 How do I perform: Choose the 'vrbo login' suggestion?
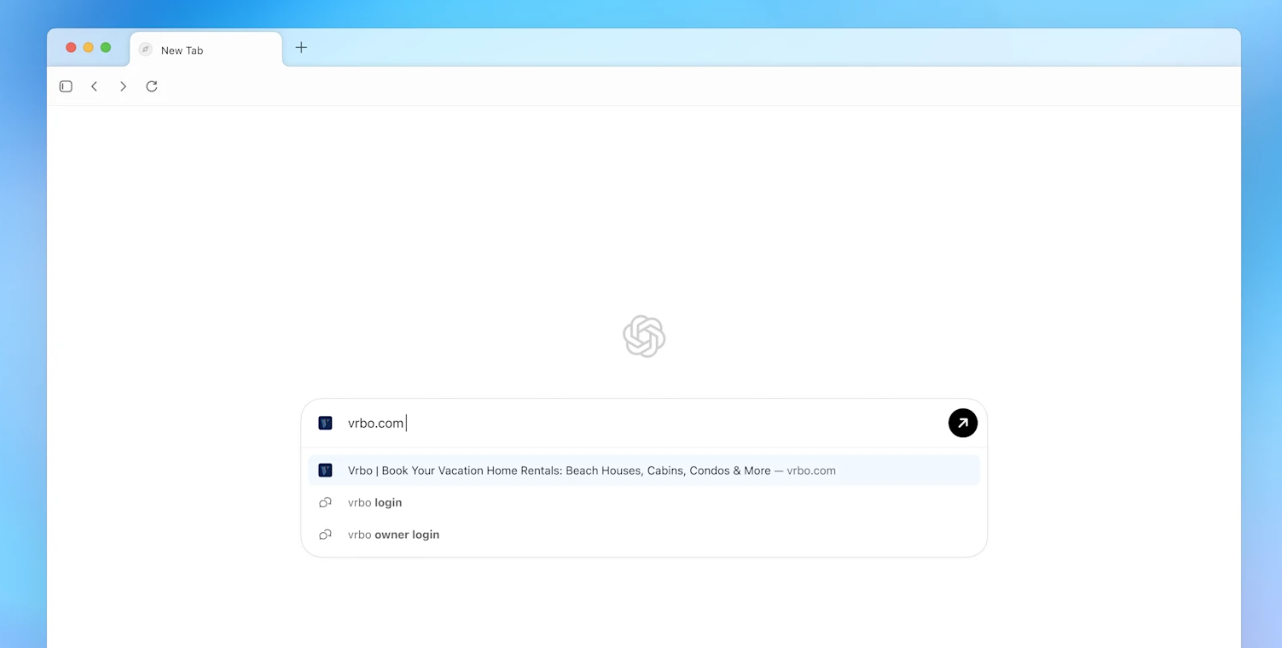point(375,503)
